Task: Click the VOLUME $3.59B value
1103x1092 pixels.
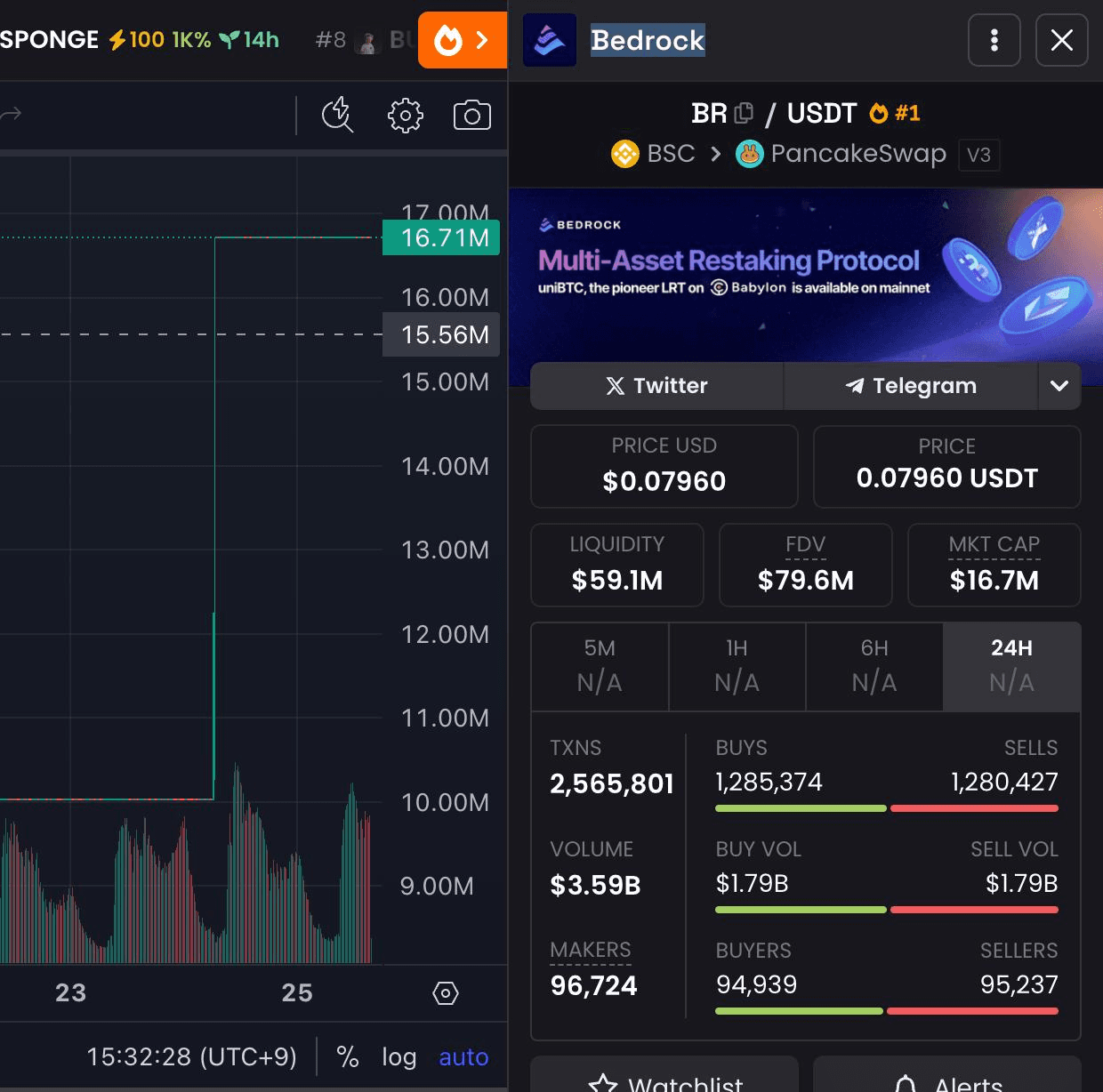Action: point(595,885)
